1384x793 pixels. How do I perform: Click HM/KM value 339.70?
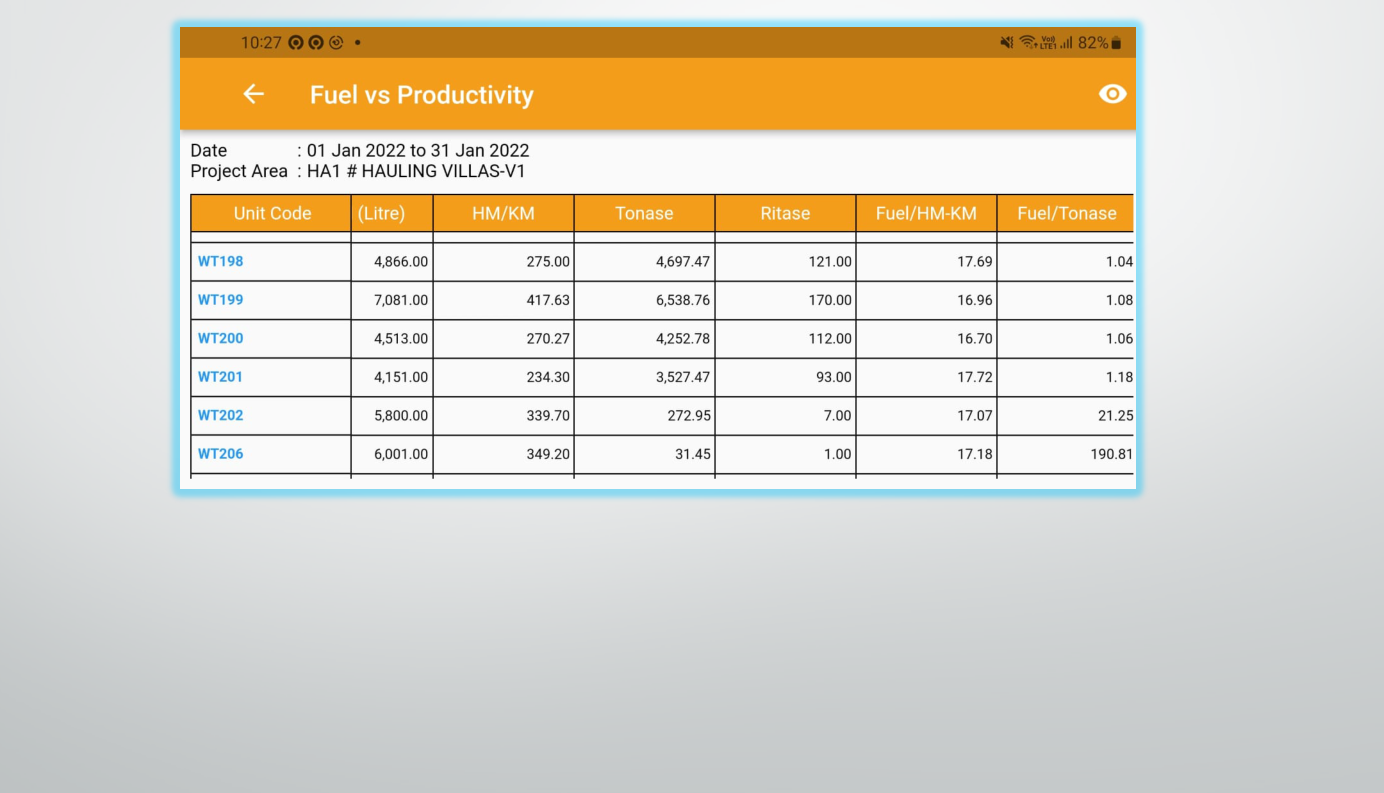pyautogui.click(x=548, y=416)
